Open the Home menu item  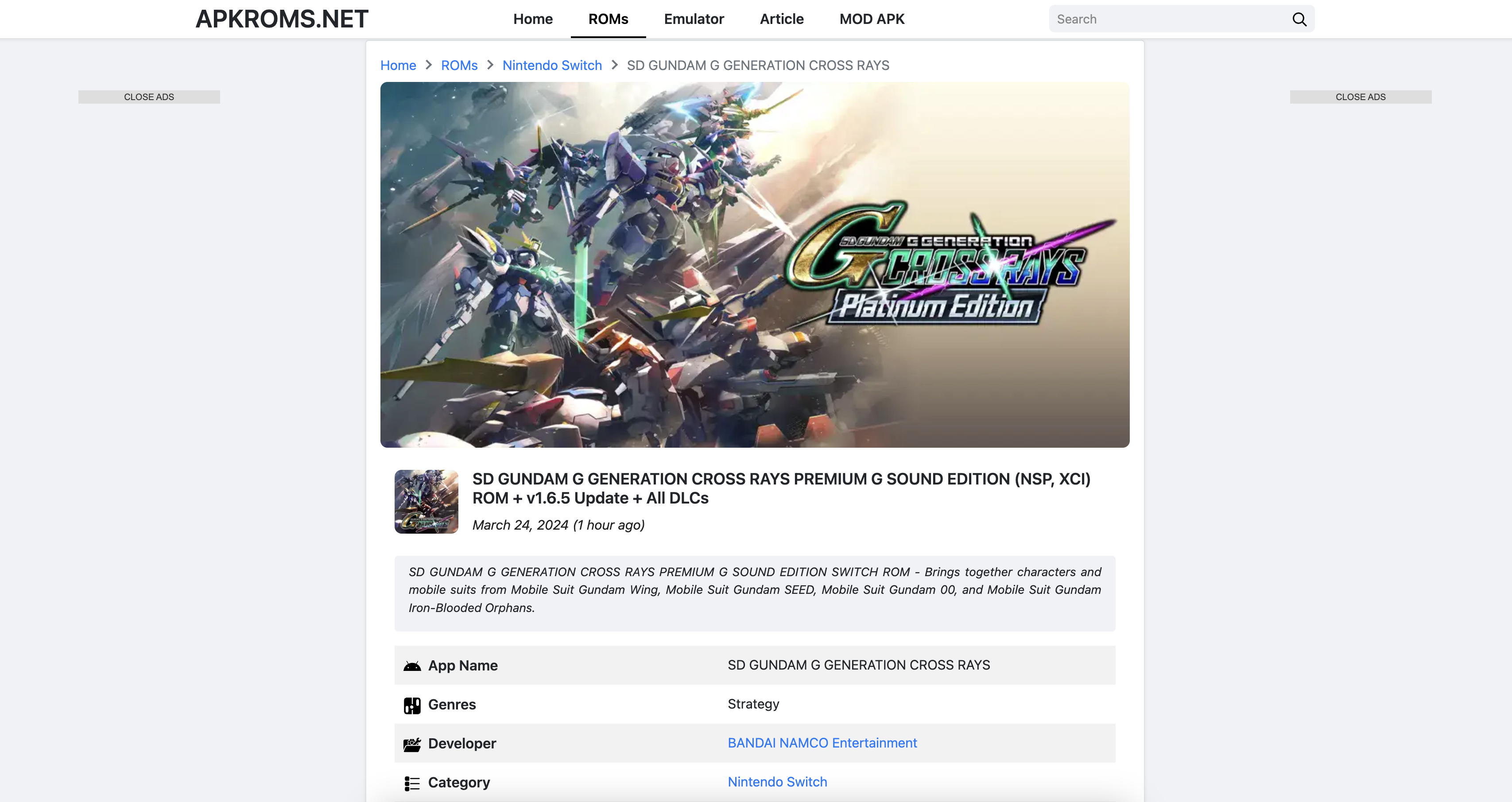(x=532, y=19)
